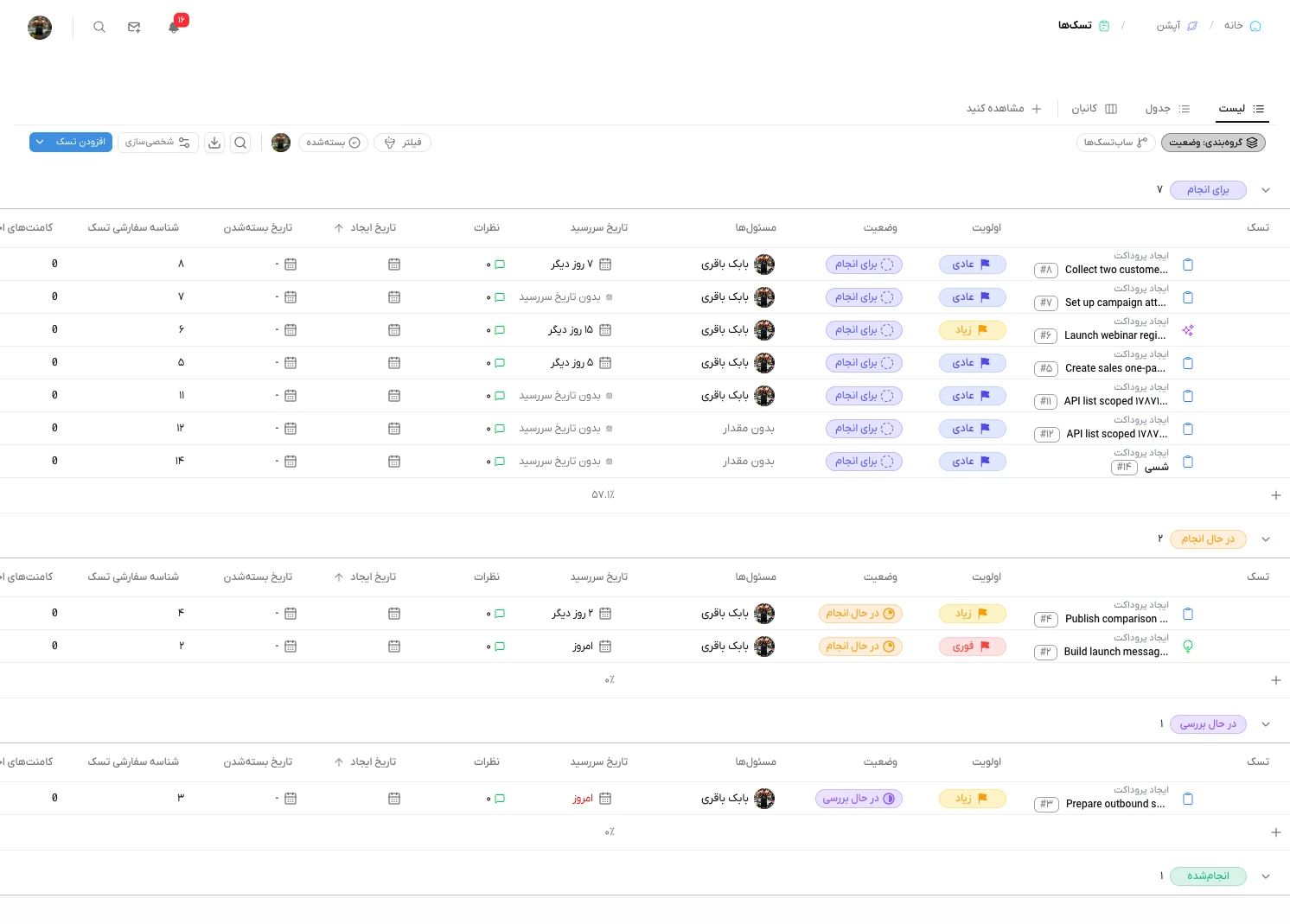Viewport: 1290px width, 924px height.
Task: Click due date ۷ روز دیگر calendar icon
Action: click(605, 264)
